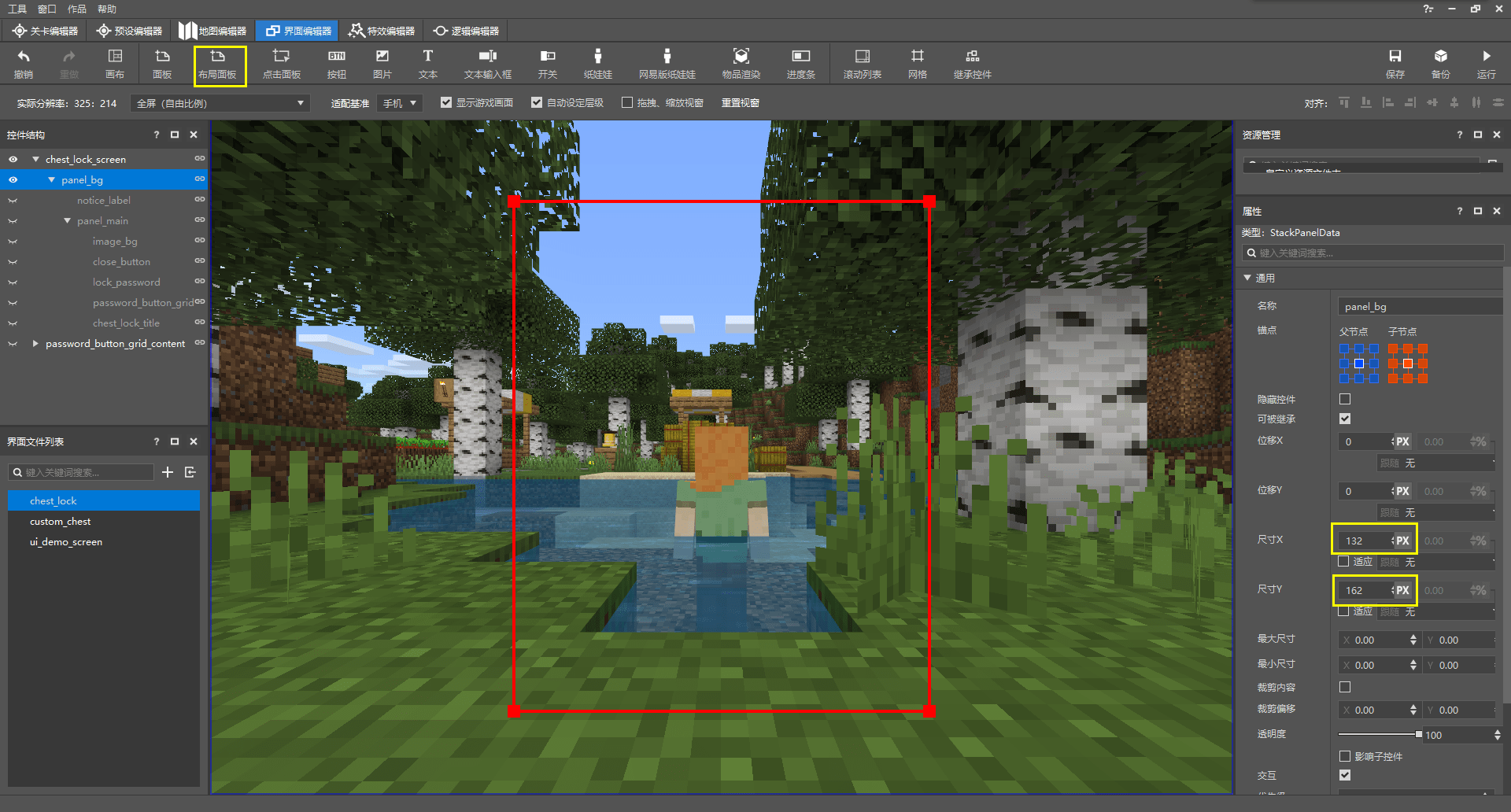Toggle visibility eye of chest_lock_screen
The image size is (1511, 812).
13,159
